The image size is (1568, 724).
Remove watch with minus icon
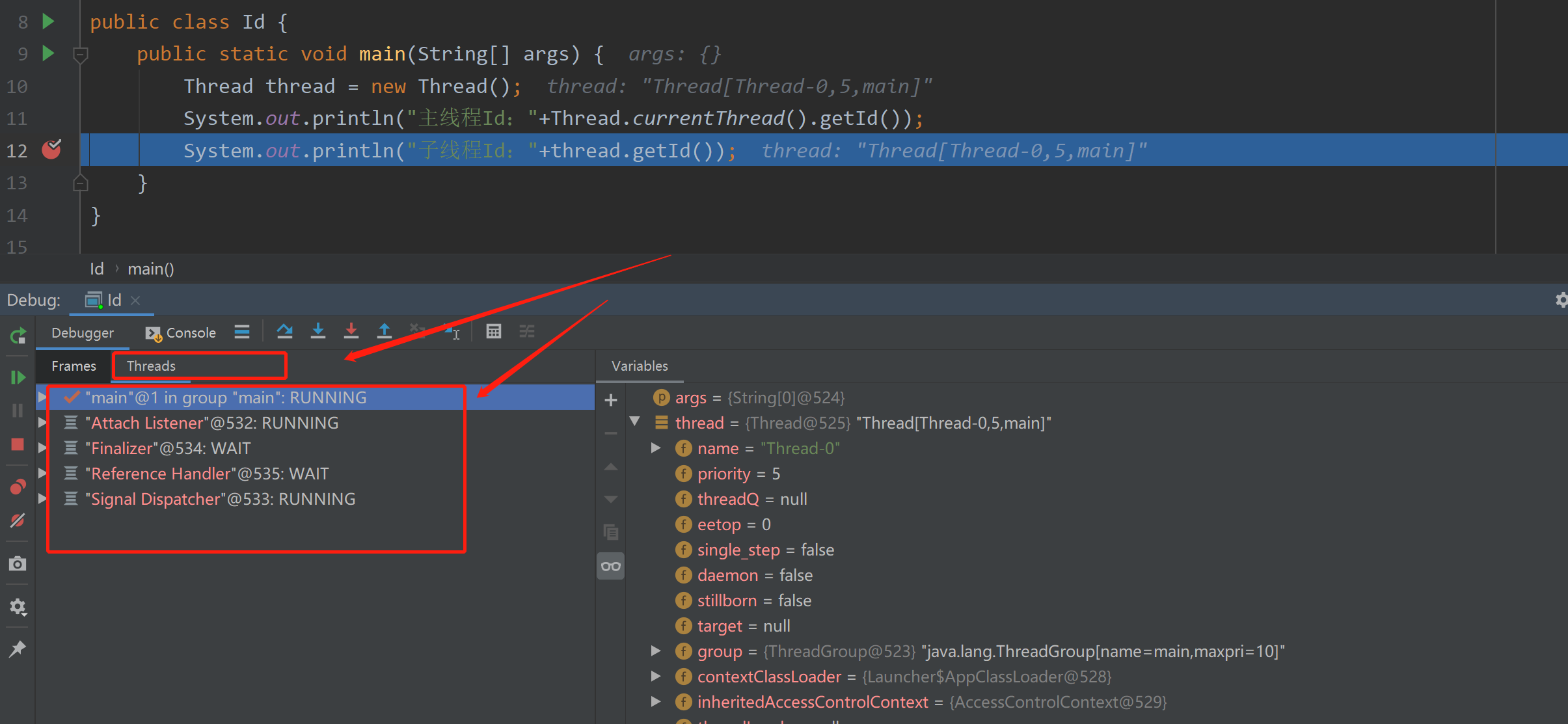(611, 433)
